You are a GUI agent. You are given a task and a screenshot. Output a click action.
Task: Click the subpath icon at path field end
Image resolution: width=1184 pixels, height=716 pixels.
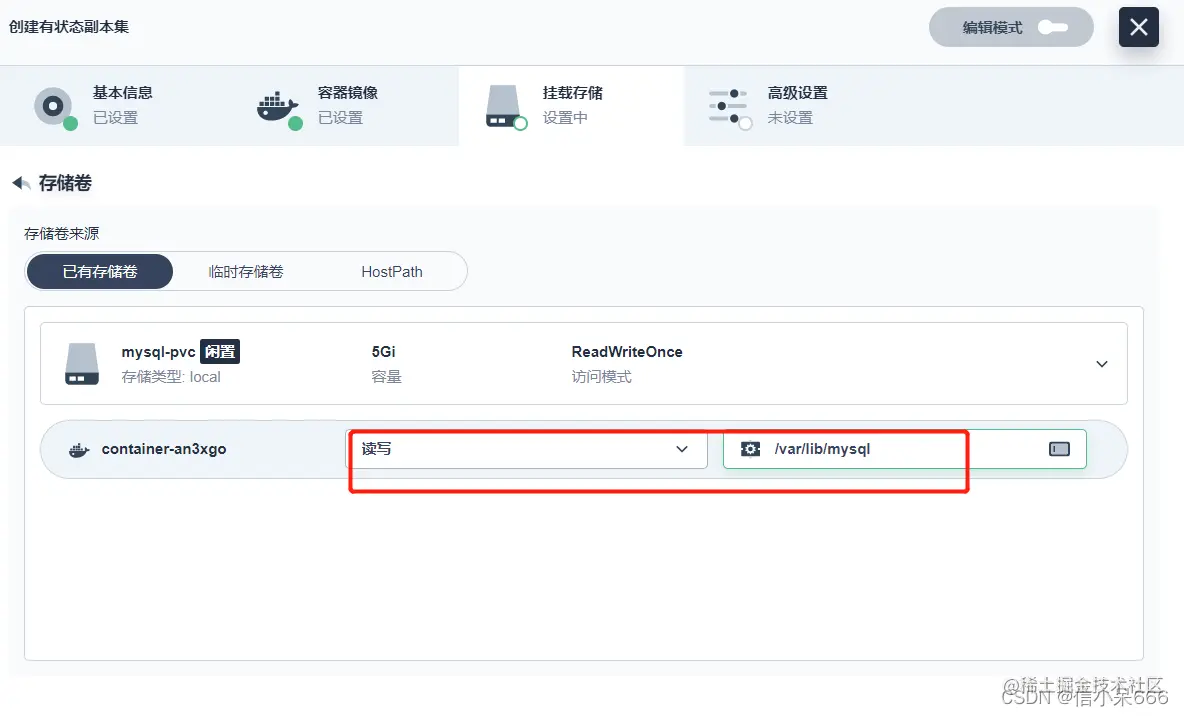coord(1059,449)
